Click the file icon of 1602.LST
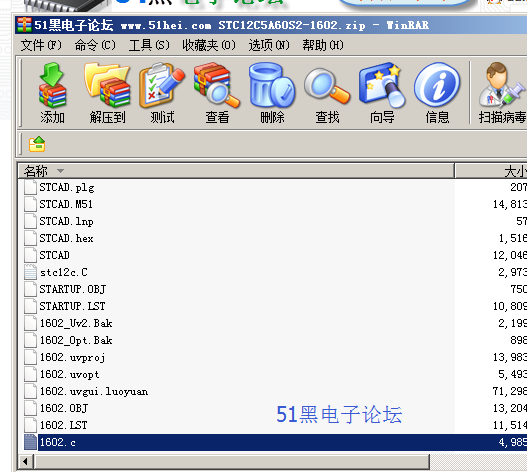The image size is (527, 472). click(30, 425)
